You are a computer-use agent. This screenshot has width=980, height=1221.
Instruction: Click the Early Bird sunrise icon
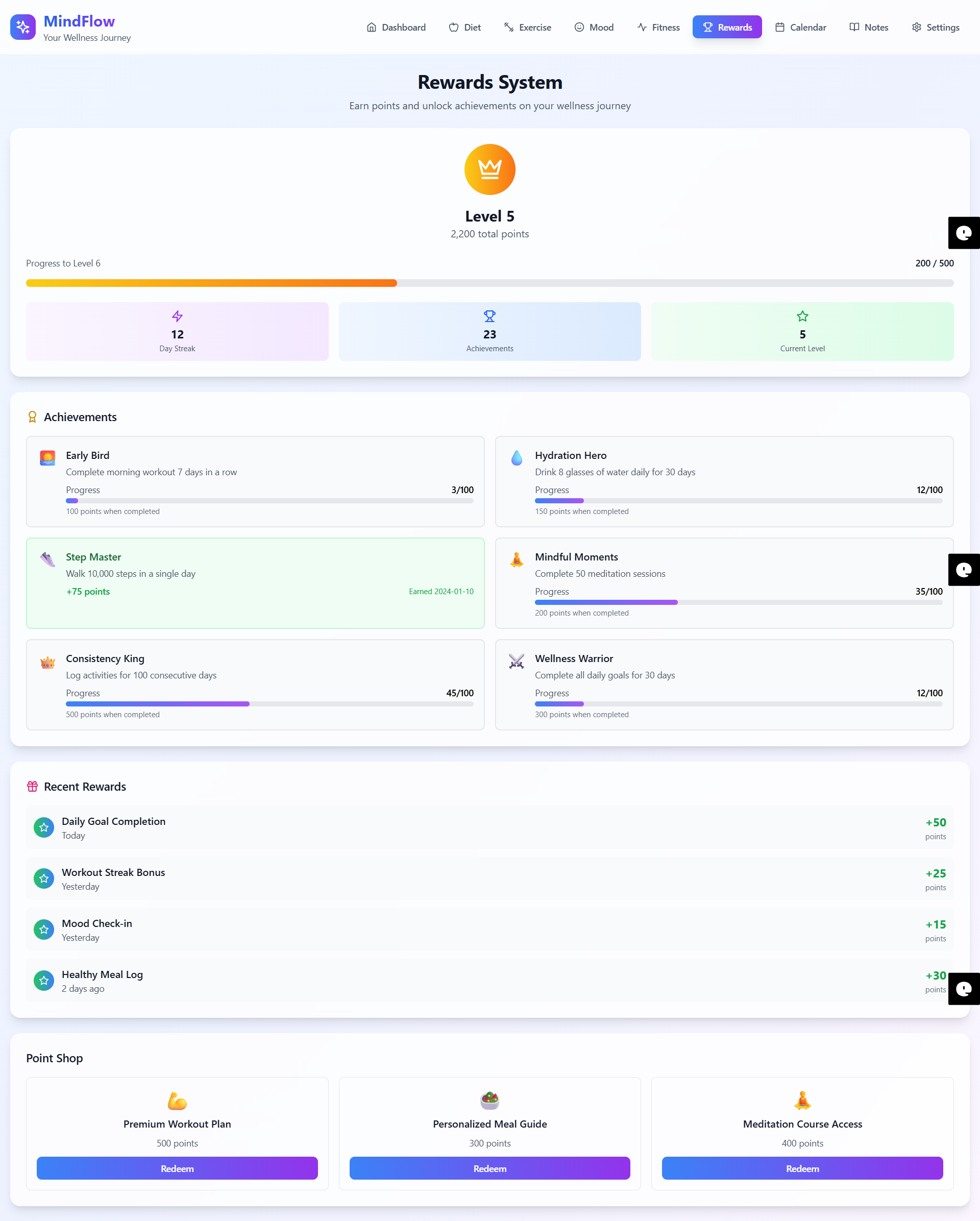click(47, 457)
